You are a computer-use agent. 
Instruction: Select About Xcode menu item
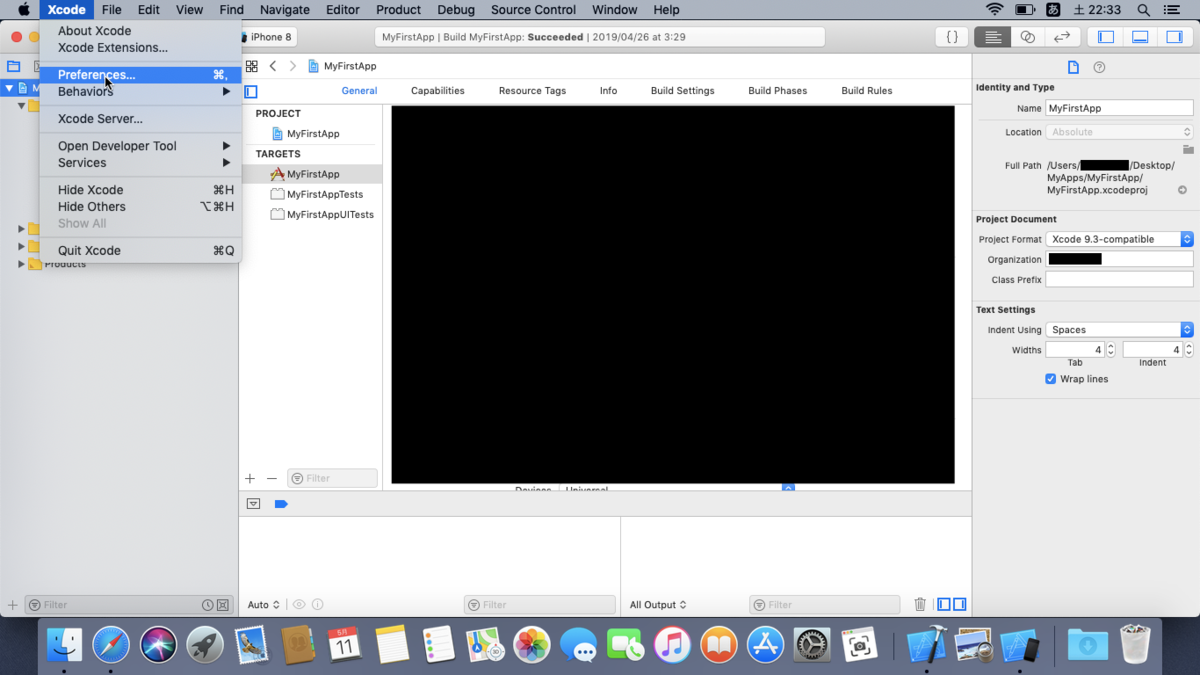coord(141,31)
